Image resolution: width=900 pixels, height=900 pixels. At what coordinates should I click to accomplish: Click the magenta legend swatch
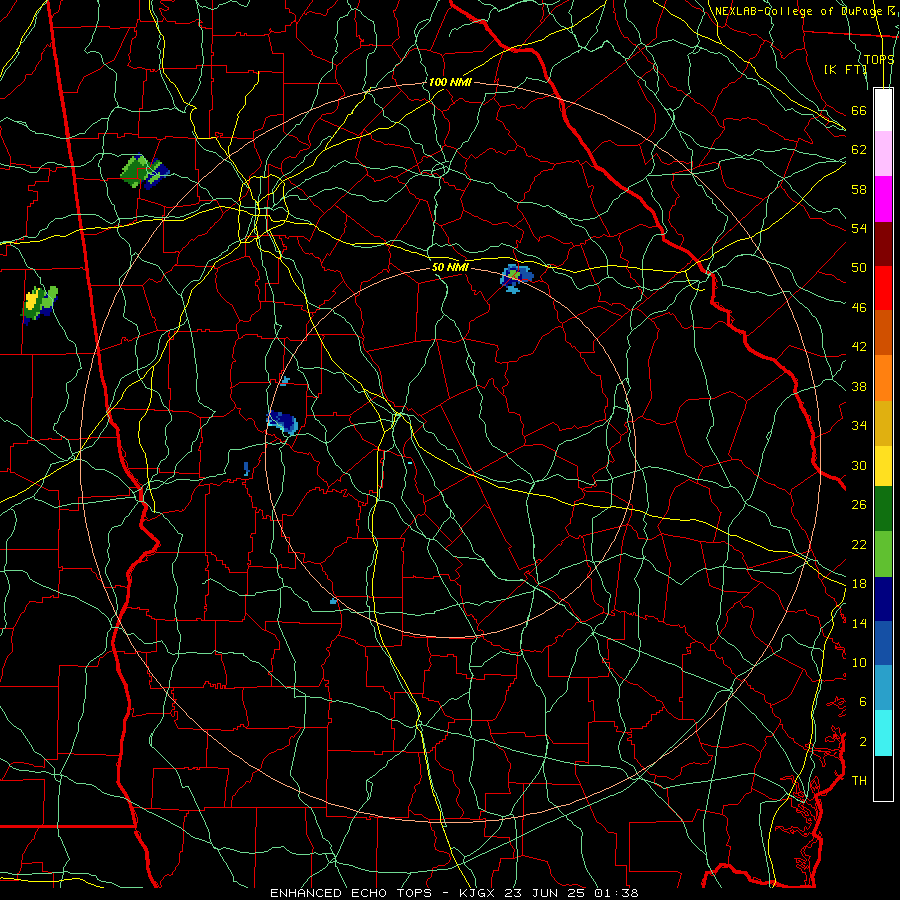click(x=883, y=199)
